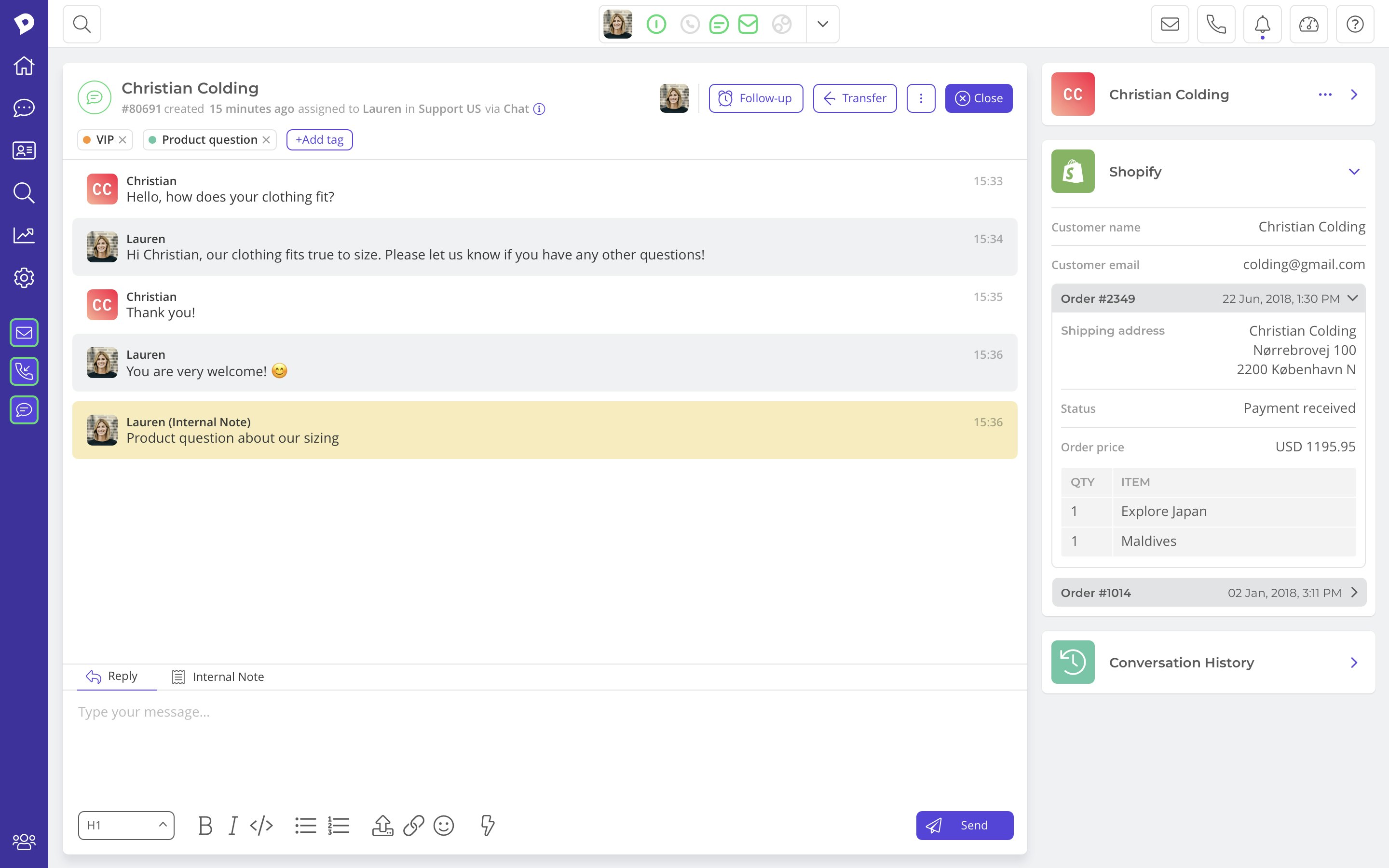The height and width of the screenshot is (868, 1389).
Task: Toggle the phone channel availability status
Action: 690,24
